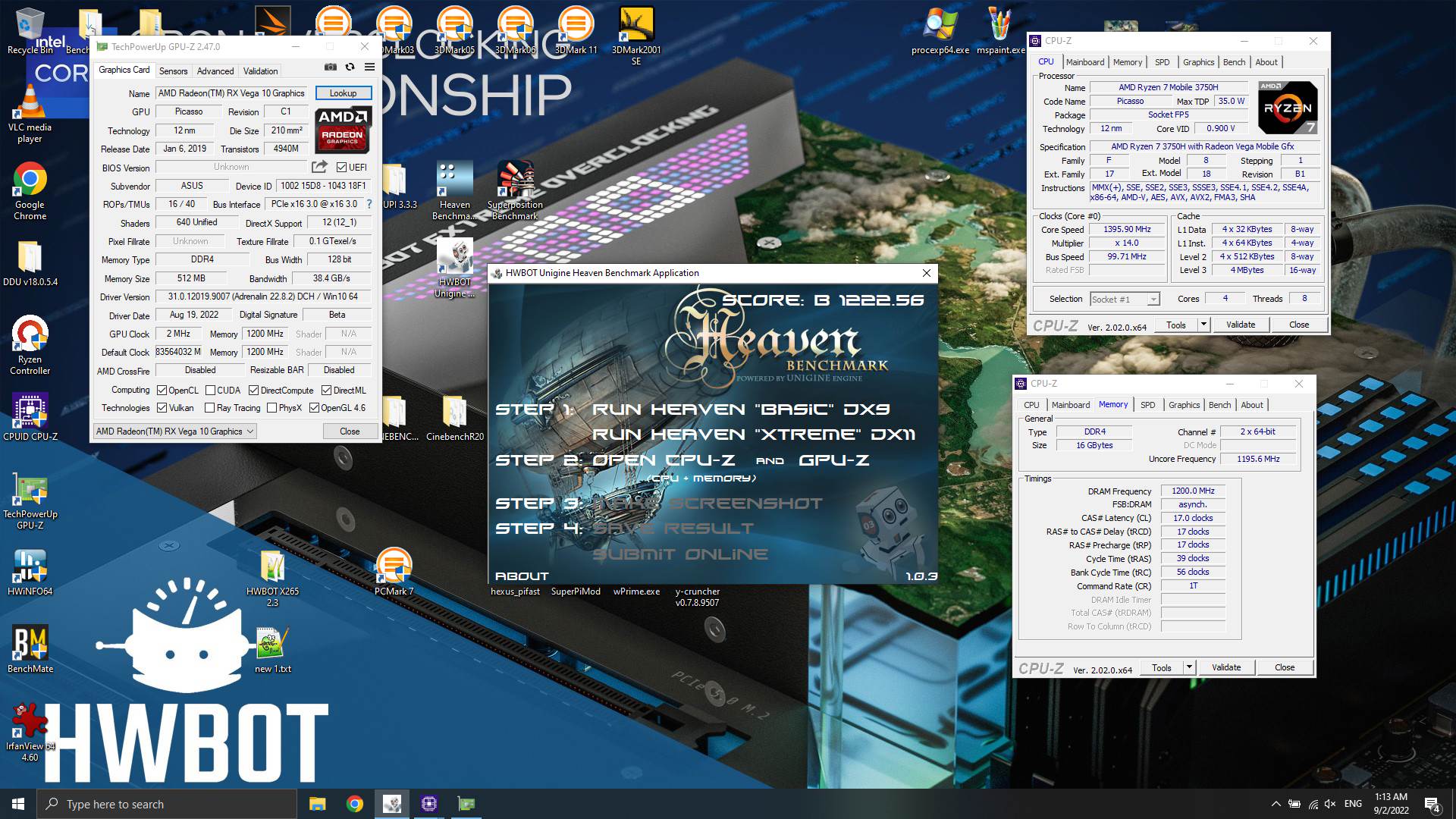1456x819 pixels.
Task: Open CPUID CPU-Z desktop icon
Action: coord(30,417)
